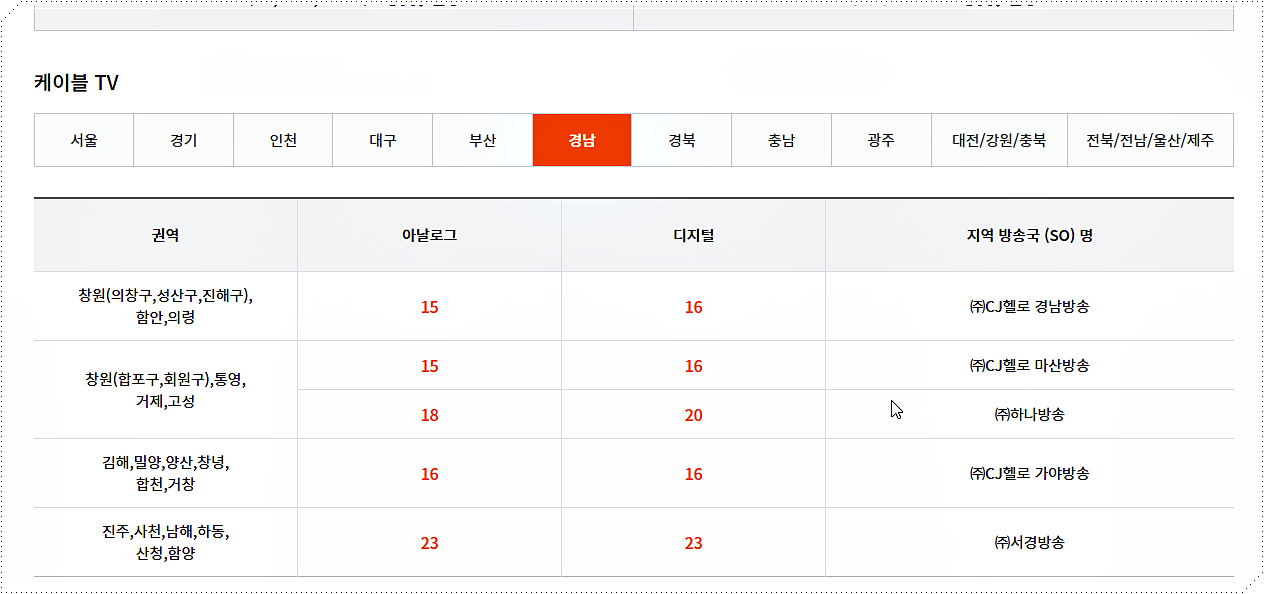Viewport: 1264px width, 594px height.
Task: Select the 대전/강원/충북 tab
Action: pyautogui.click(x=998, y=140)
